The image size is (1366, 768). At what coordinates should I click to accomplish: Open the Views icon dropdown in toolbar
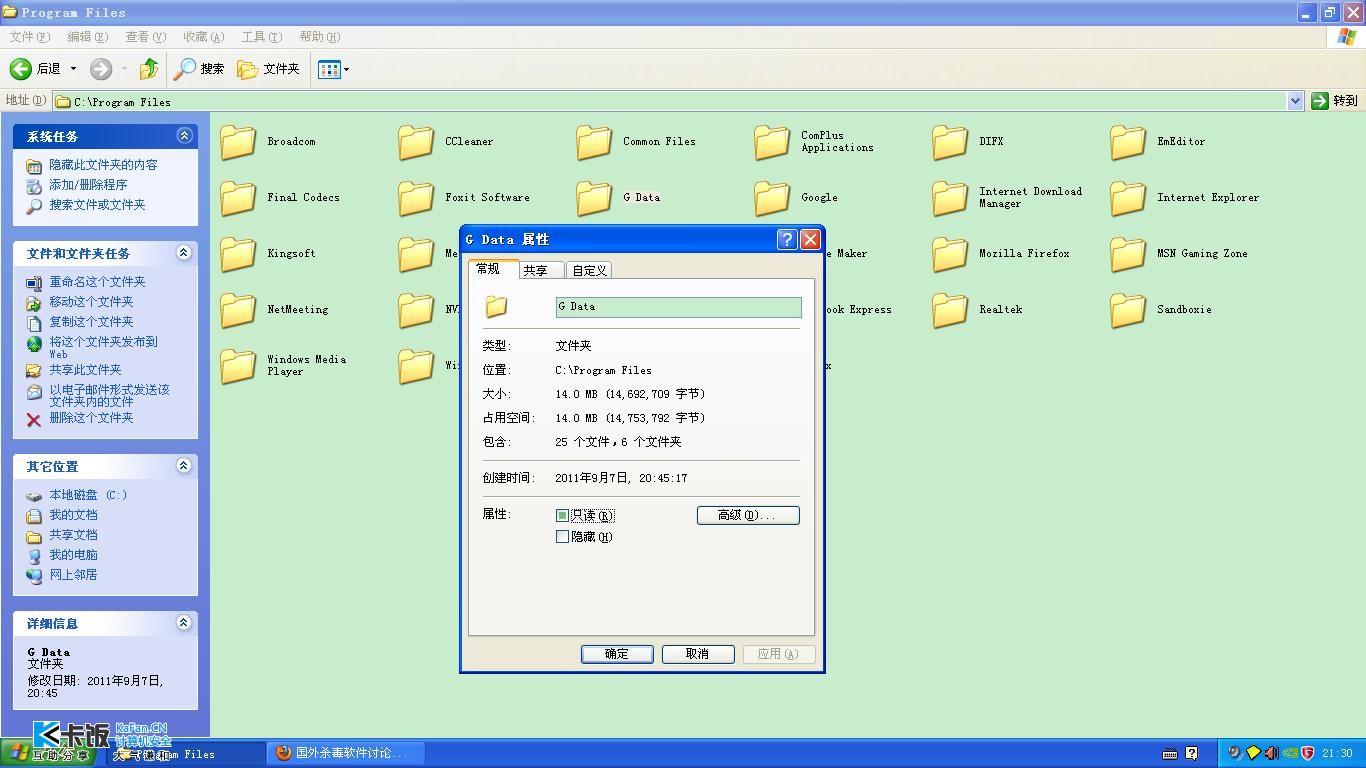334,69
